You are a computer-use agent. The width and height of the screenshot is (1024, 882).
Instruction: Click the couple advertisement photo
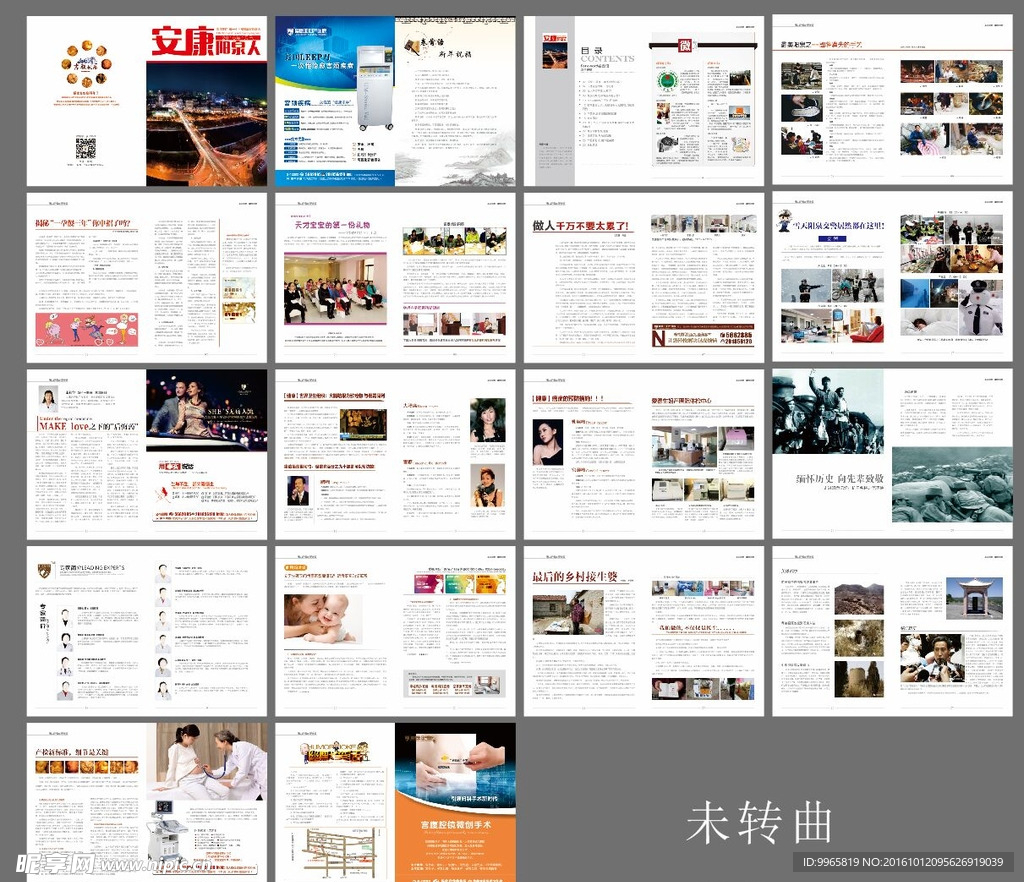point(206,410)
